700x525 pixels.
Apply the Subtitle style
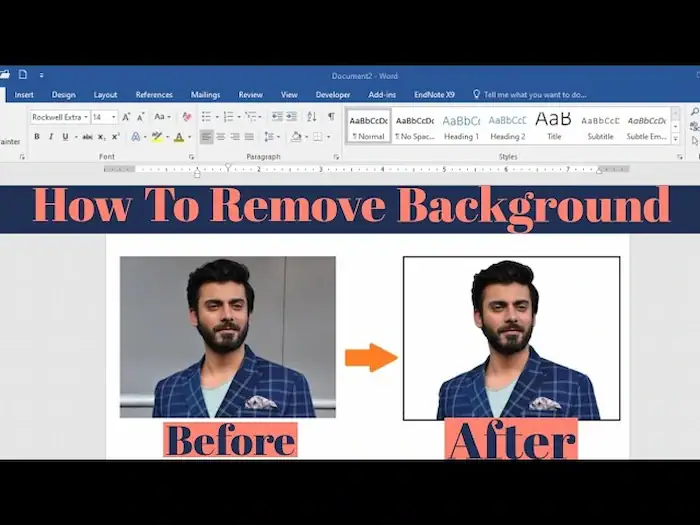[600, 126]
